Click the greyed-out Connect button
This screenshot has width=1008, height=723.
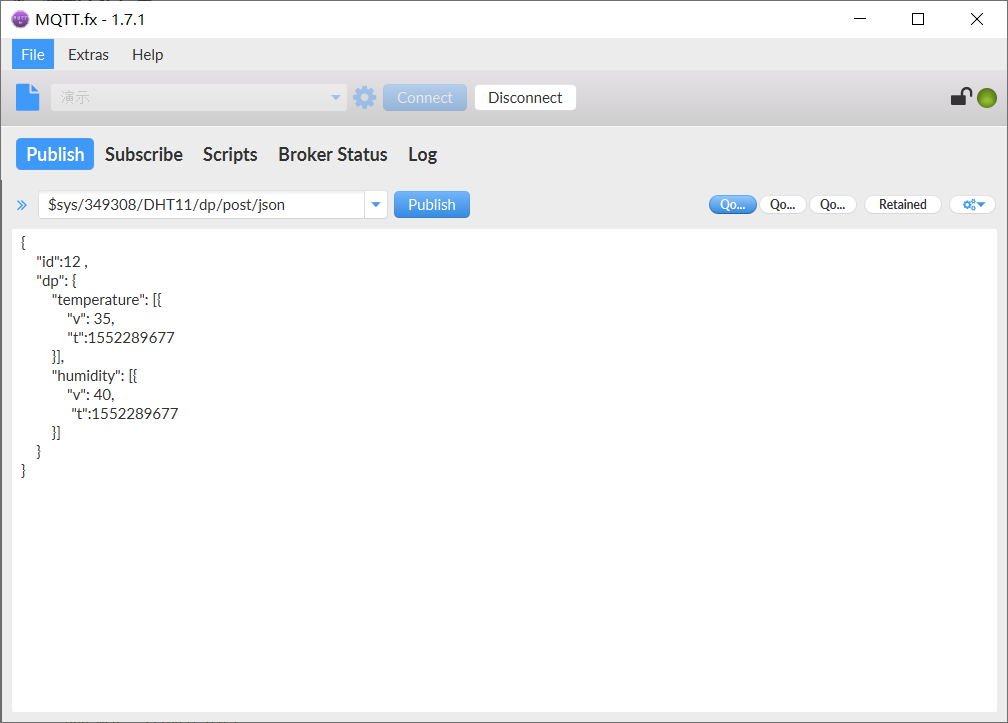click(425, 98)
